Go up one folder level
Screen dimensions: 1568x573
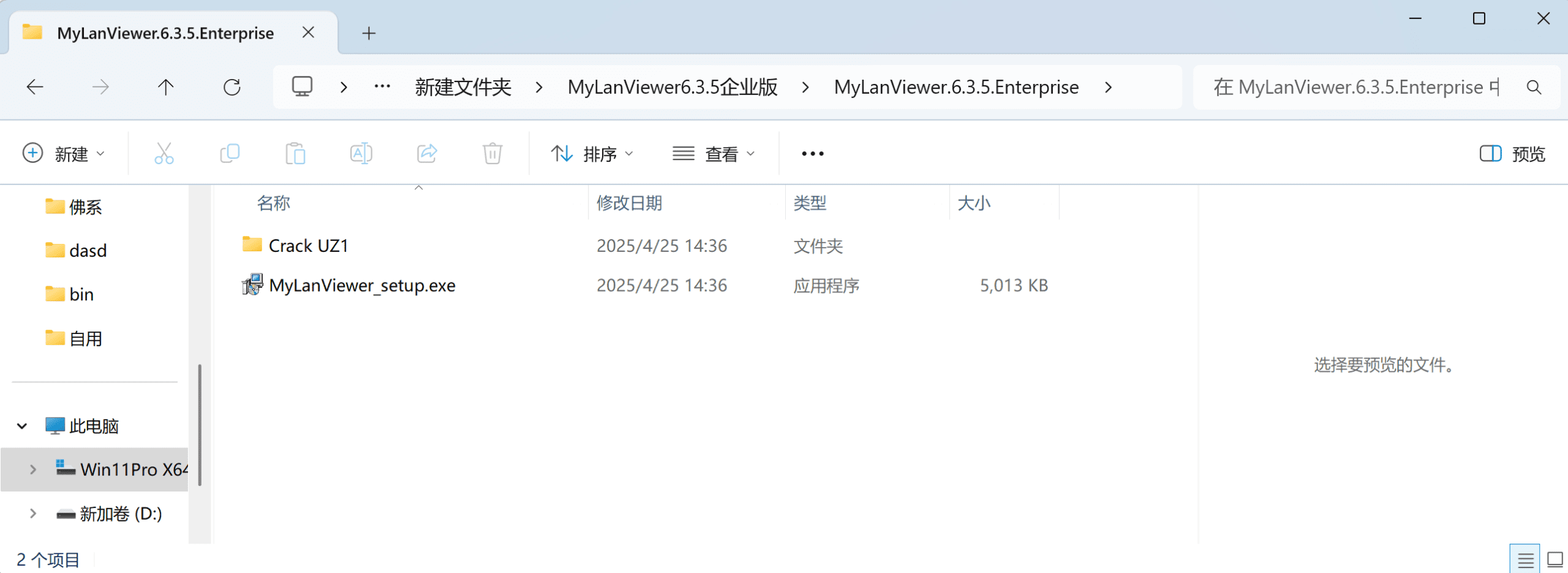click(165, 87)
